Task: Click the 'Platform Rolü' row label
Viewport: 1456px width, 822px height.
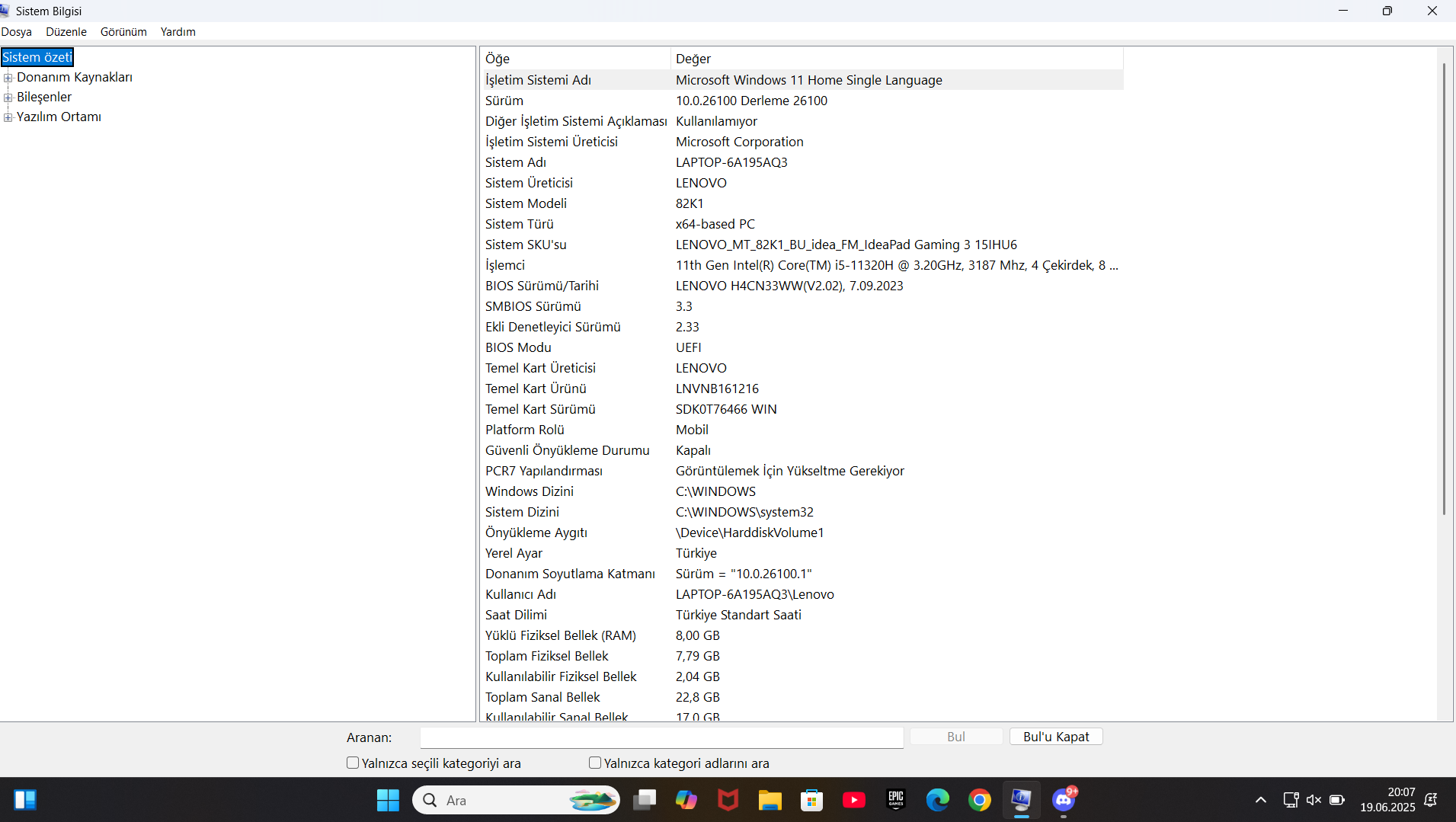Action: click(525, 430)
